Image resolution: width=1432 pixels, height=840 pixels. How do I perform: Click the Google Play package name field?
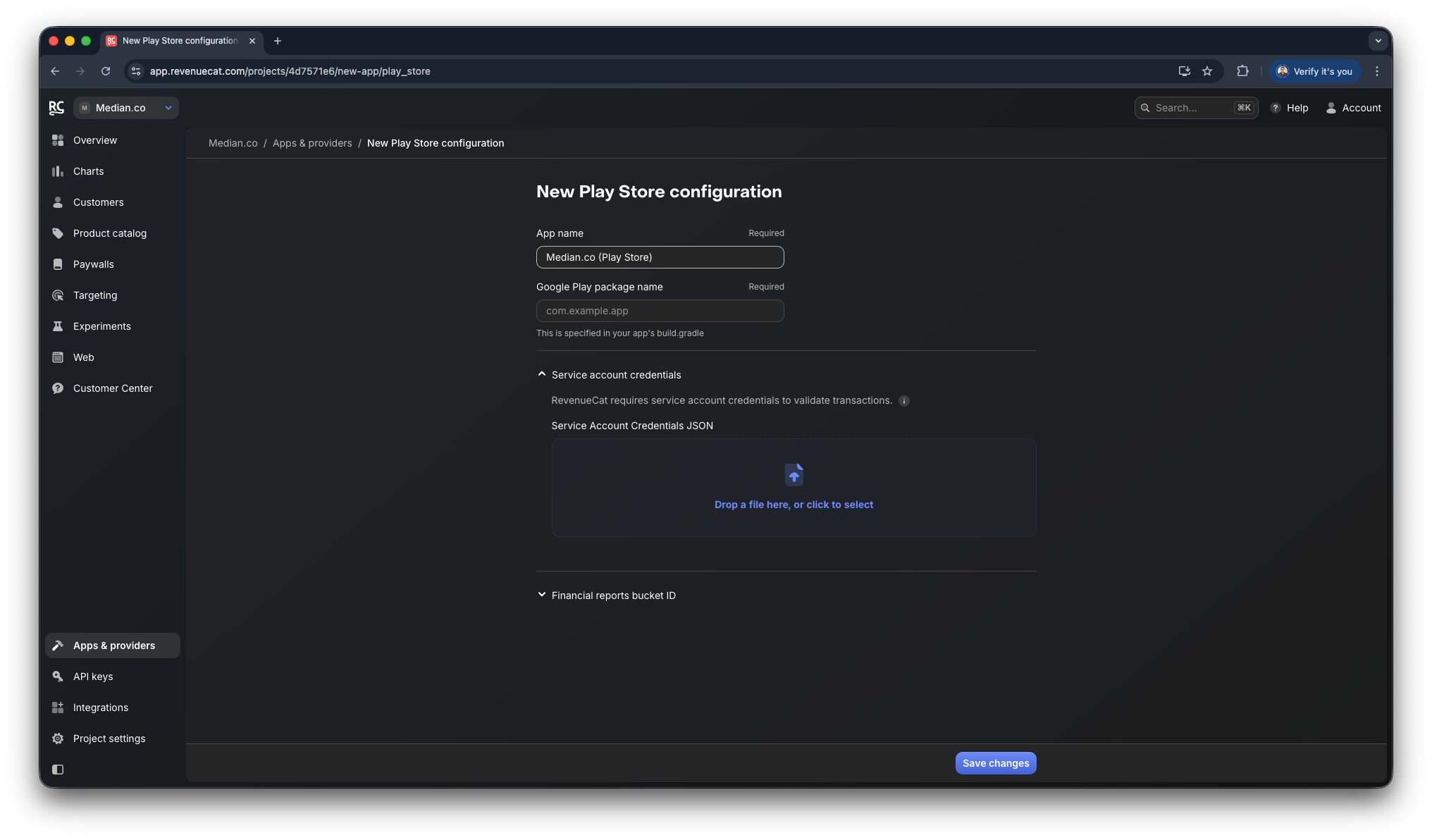pos(660,311)
